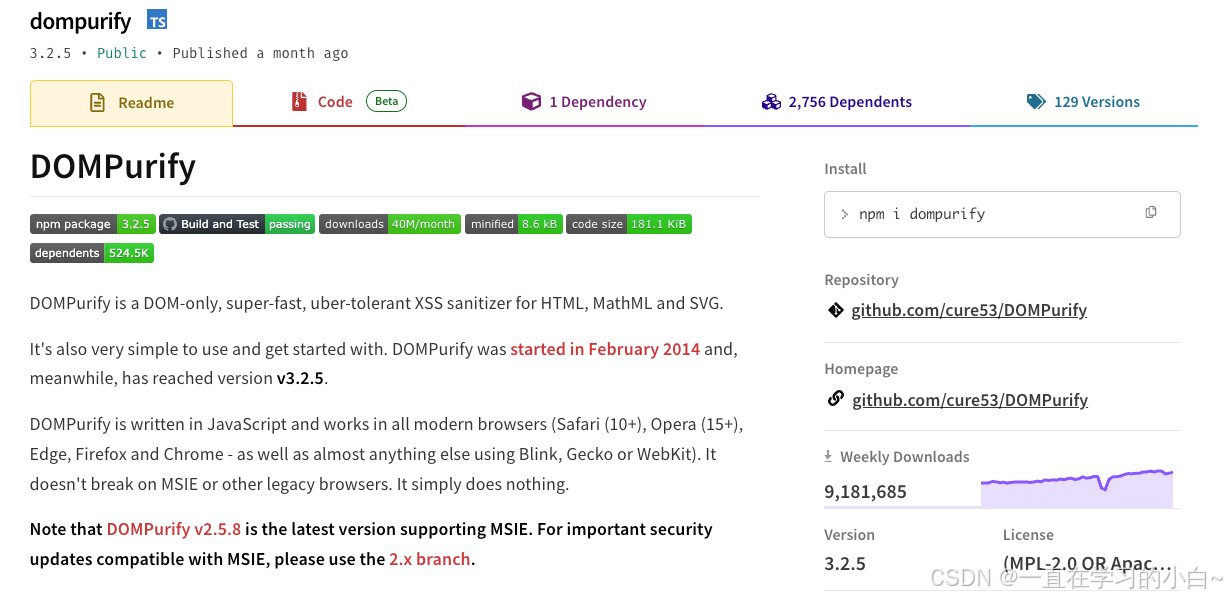
Task: Click the weekly downloads sparkline chart
Action: pyautogui.click(x=1077, y=488)
